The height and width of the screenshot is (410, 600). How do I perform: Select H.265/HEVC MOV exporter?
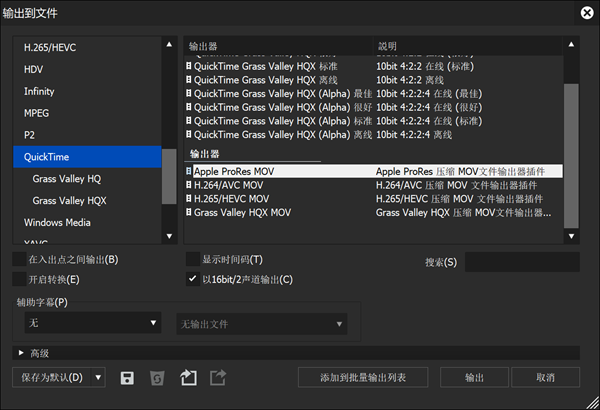point(374,199)
